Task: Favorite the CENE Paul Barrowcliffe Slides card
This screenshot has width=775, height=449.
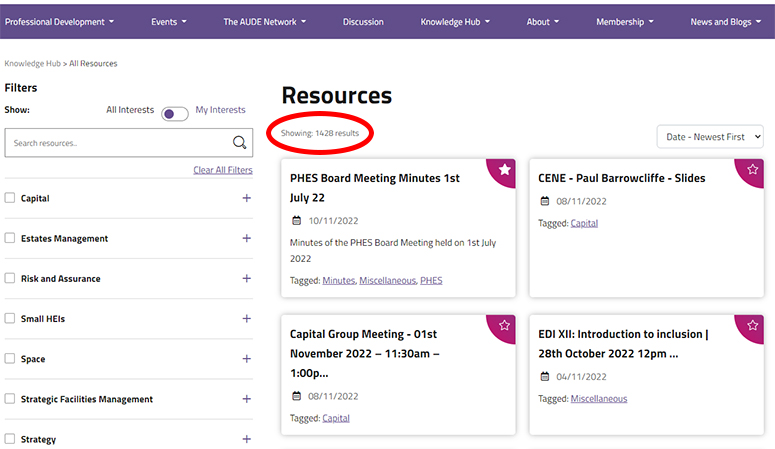Action: click(752, 170)
